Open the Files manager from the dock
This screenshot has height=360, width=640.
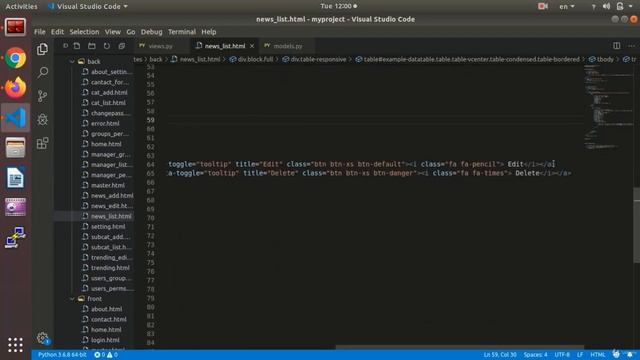tap(16, 147)
